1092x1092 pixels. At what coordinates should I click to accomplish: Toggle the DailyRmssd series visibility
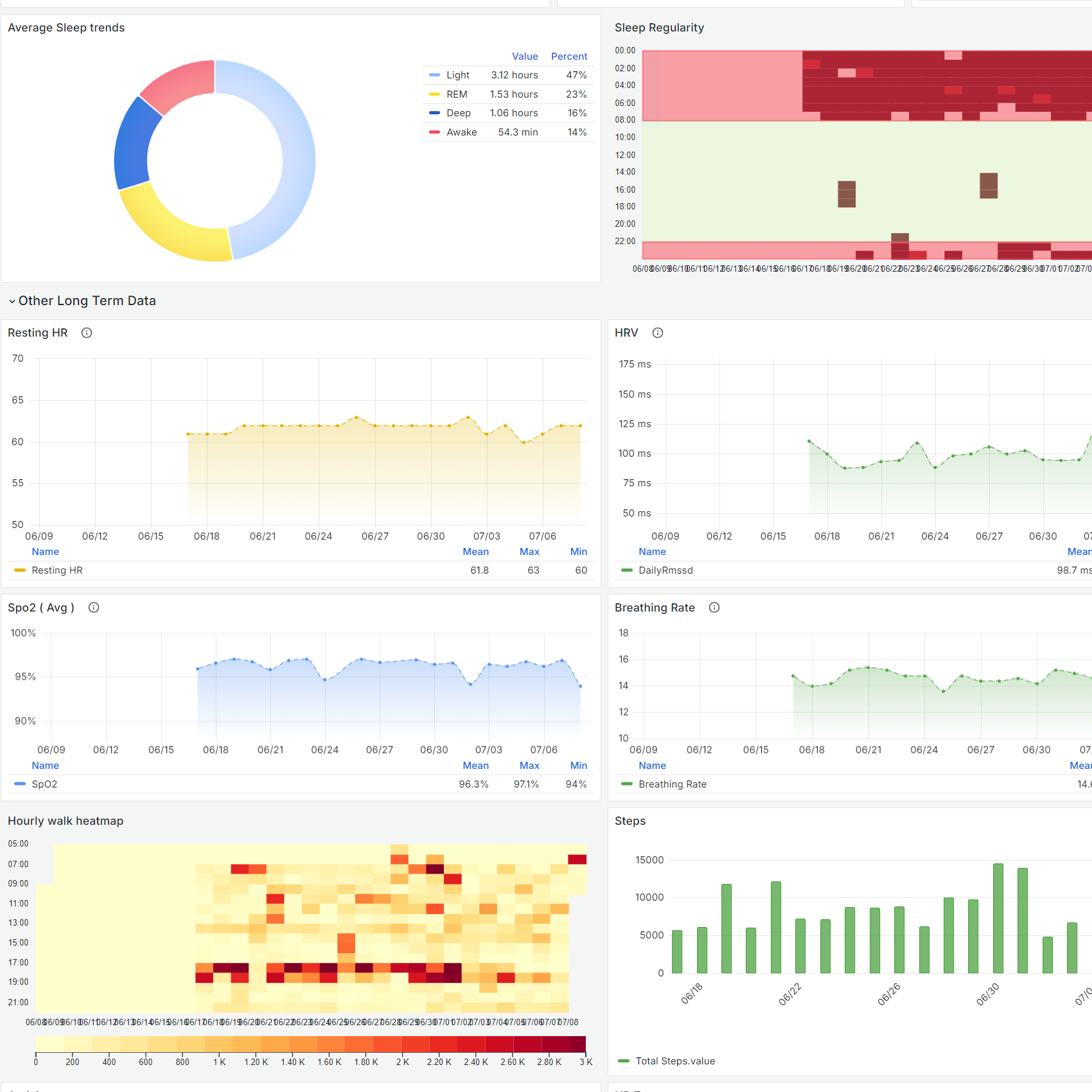[665, 570]
